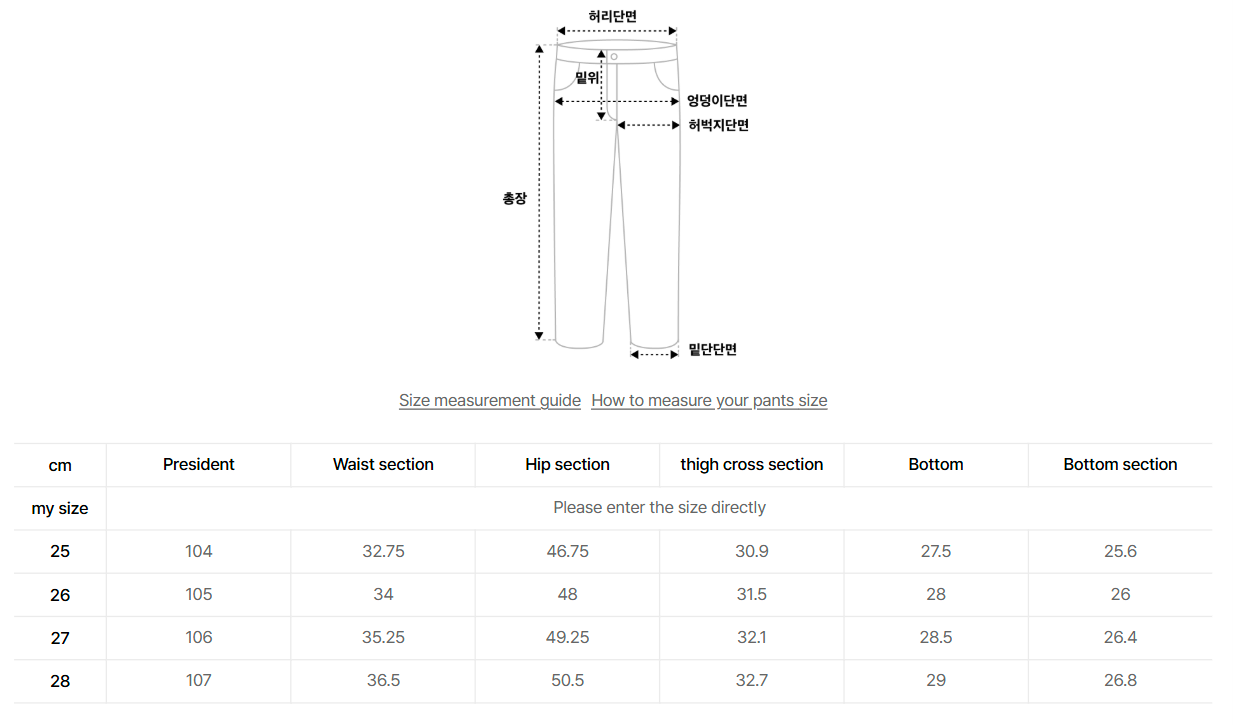
Task: Click the 31.5 thigh value for size 26
Action: (x=751, y=595)
